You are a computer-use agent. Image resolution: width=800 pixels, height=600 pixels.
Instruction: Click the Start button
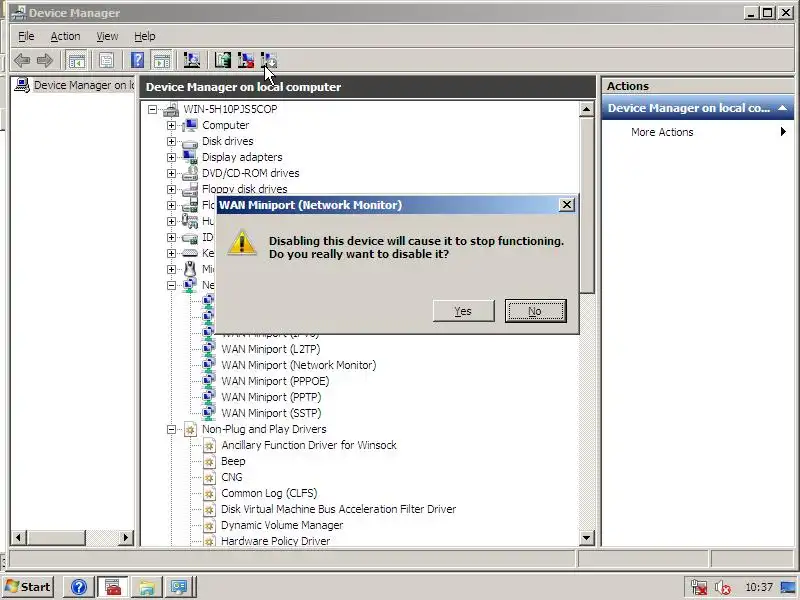[x=29, y=587]
